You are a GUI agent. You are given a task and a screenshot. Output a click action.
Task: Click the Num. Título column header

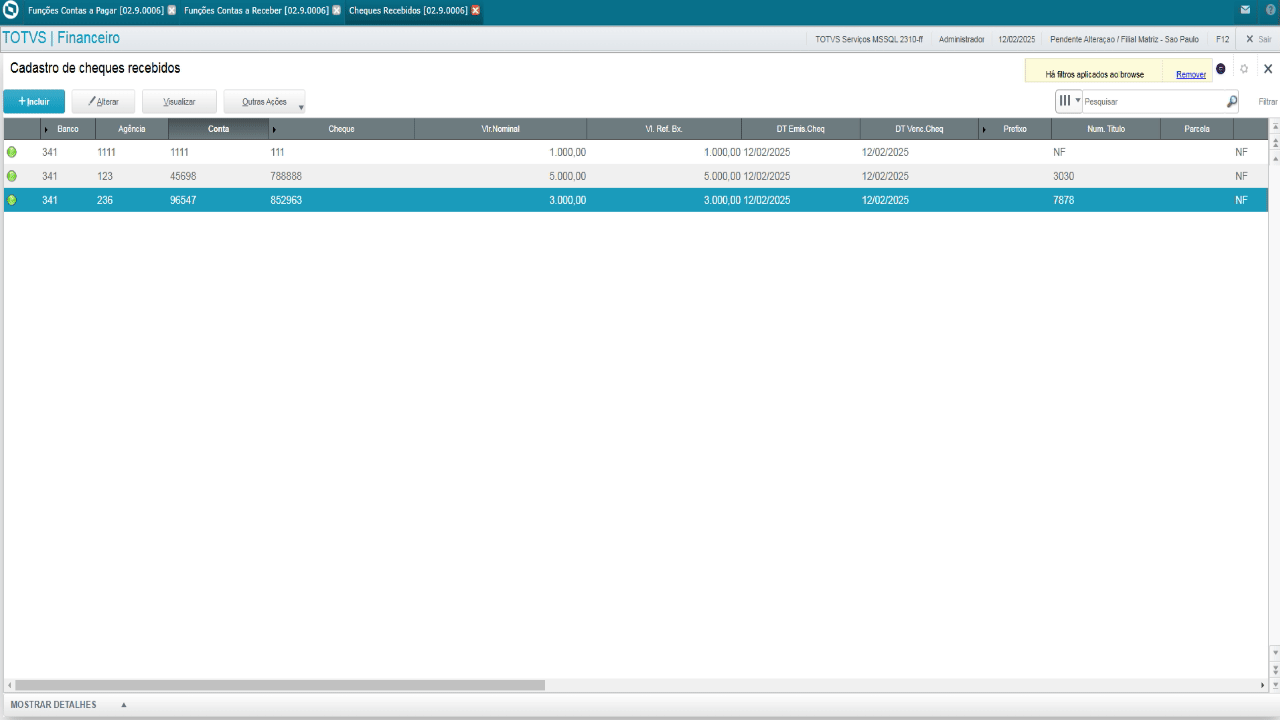(1106, 129)
